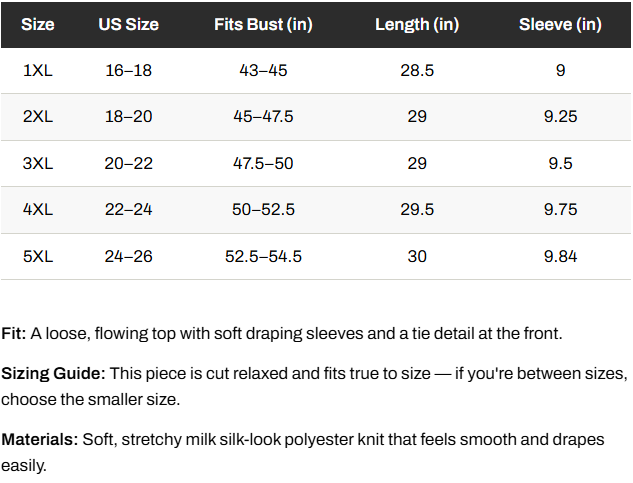Click the 47.5–50 bust measurement
The height and width of the screenshot is (483, 633).
coord(263,164)
